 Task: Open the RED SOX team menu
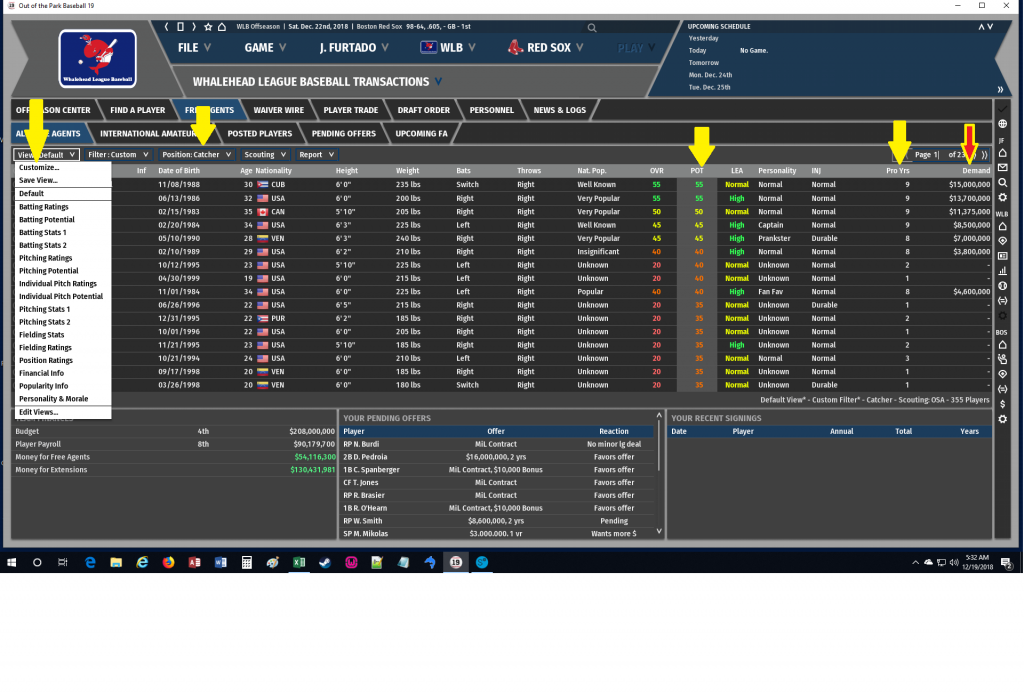[546, 48]
